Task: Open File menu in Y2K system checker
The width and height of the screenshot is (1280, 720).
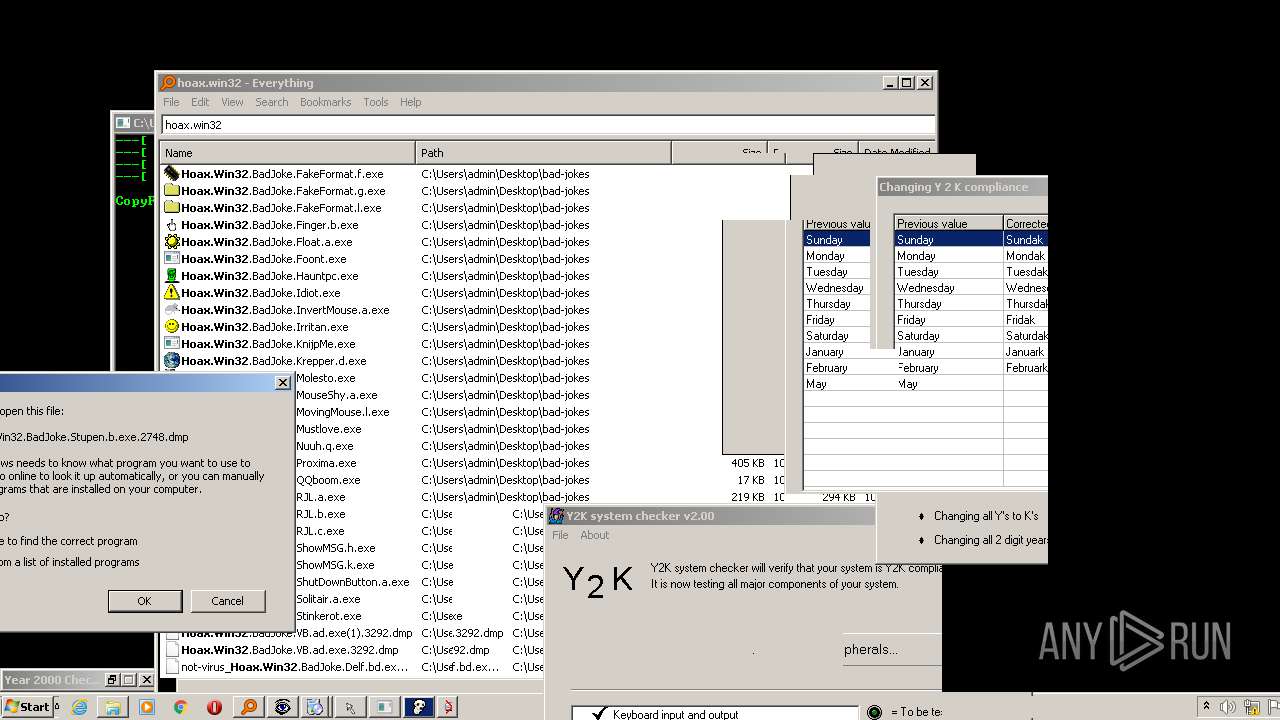Action: tap(560, 535)
